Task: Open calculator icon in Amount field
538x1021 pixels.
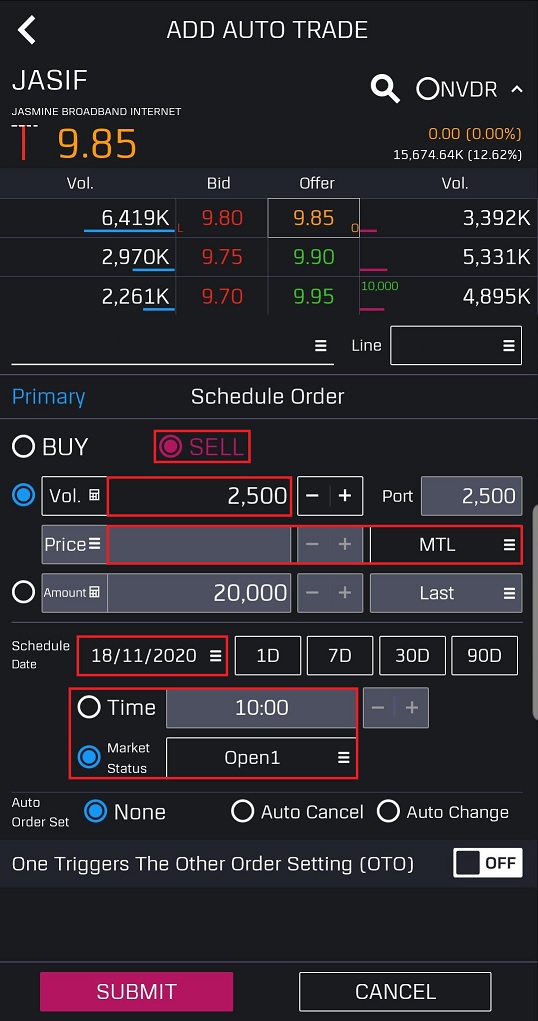Action: (94, 593)
